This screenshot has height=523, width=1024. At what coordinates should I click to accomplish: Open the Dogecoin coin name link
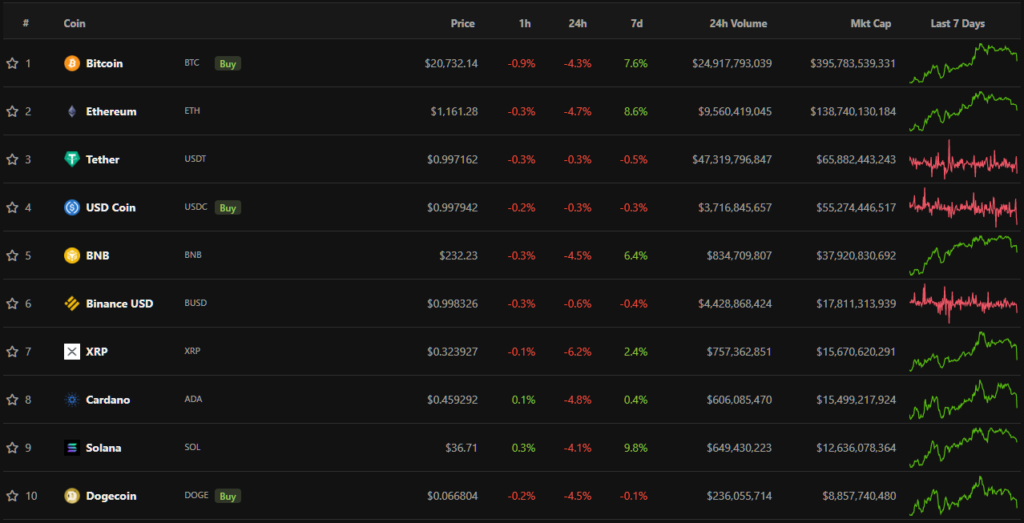tap(112, 496)
